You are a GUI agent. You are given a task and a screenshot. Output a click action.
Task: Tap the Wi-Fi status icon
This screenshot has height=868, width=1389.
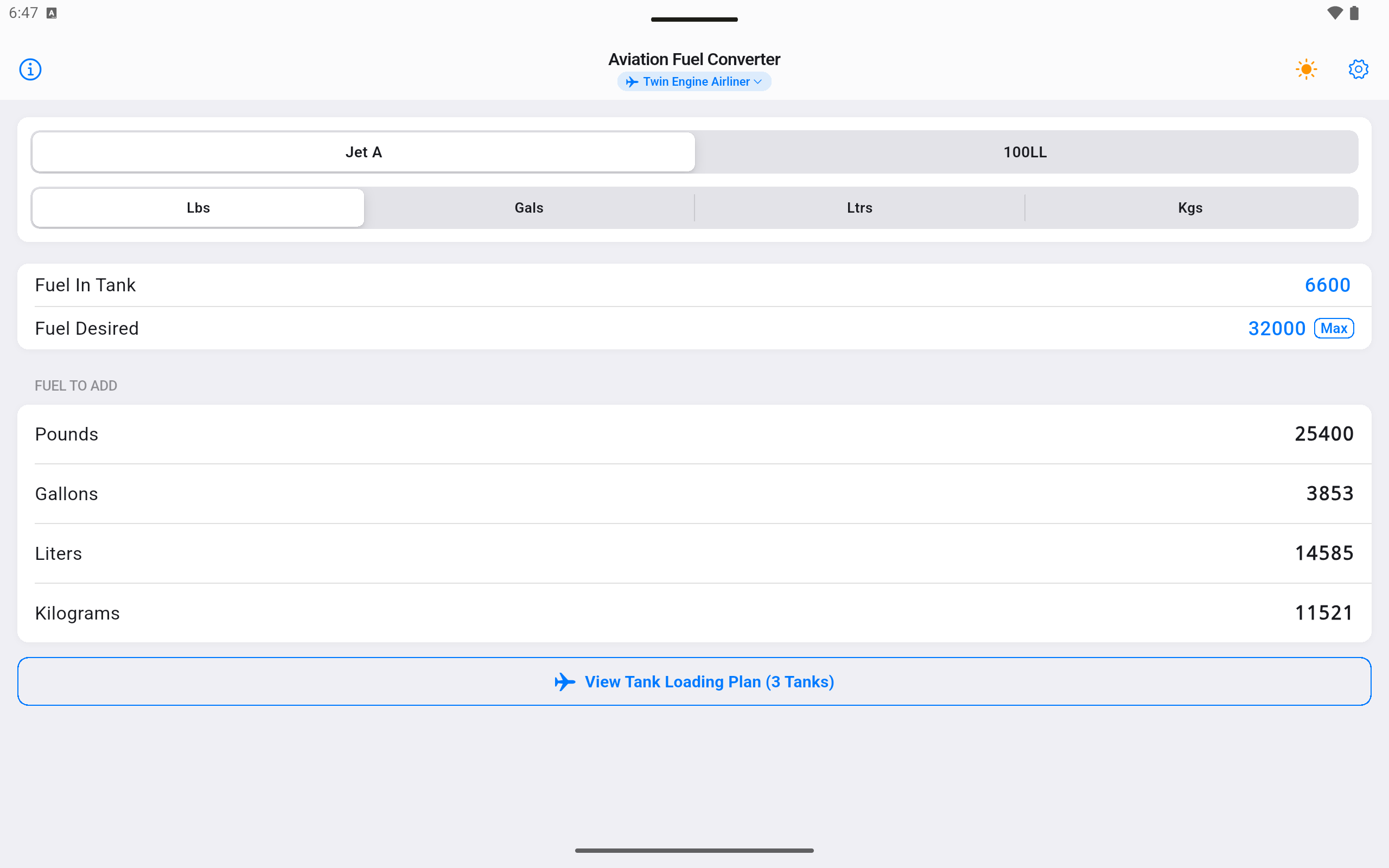[x=1335, y=12]
